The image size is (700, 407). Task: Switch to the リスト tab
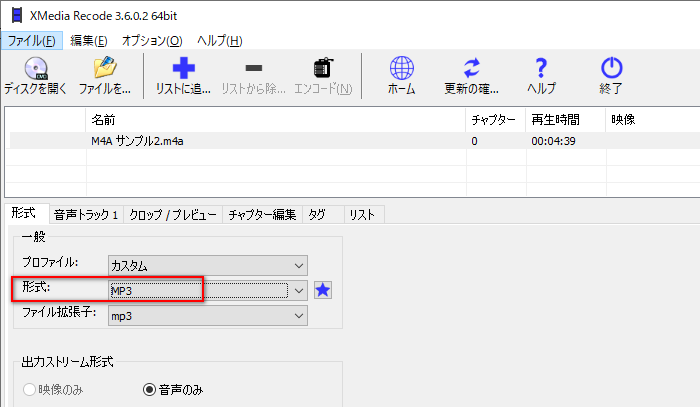tap(364, 215)
